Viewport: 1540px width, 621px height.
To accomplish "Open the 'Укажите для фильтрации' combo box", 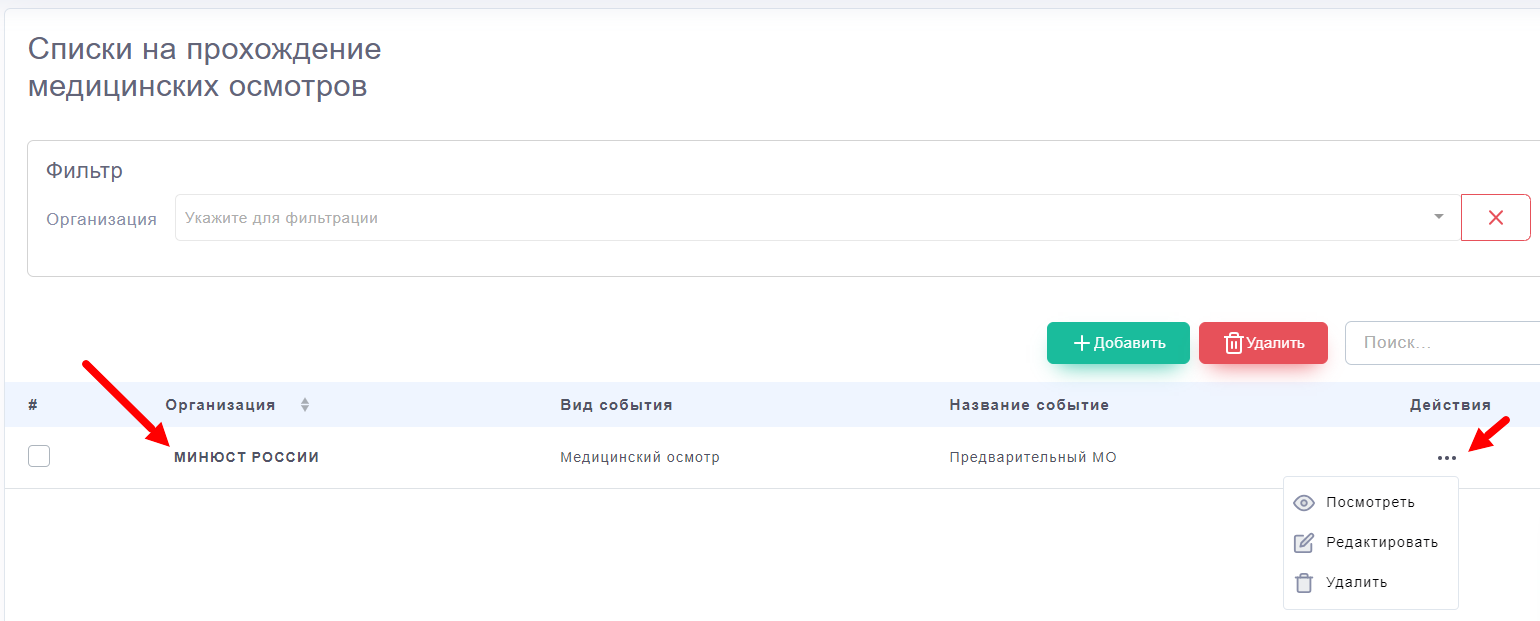I will [800, 218].
